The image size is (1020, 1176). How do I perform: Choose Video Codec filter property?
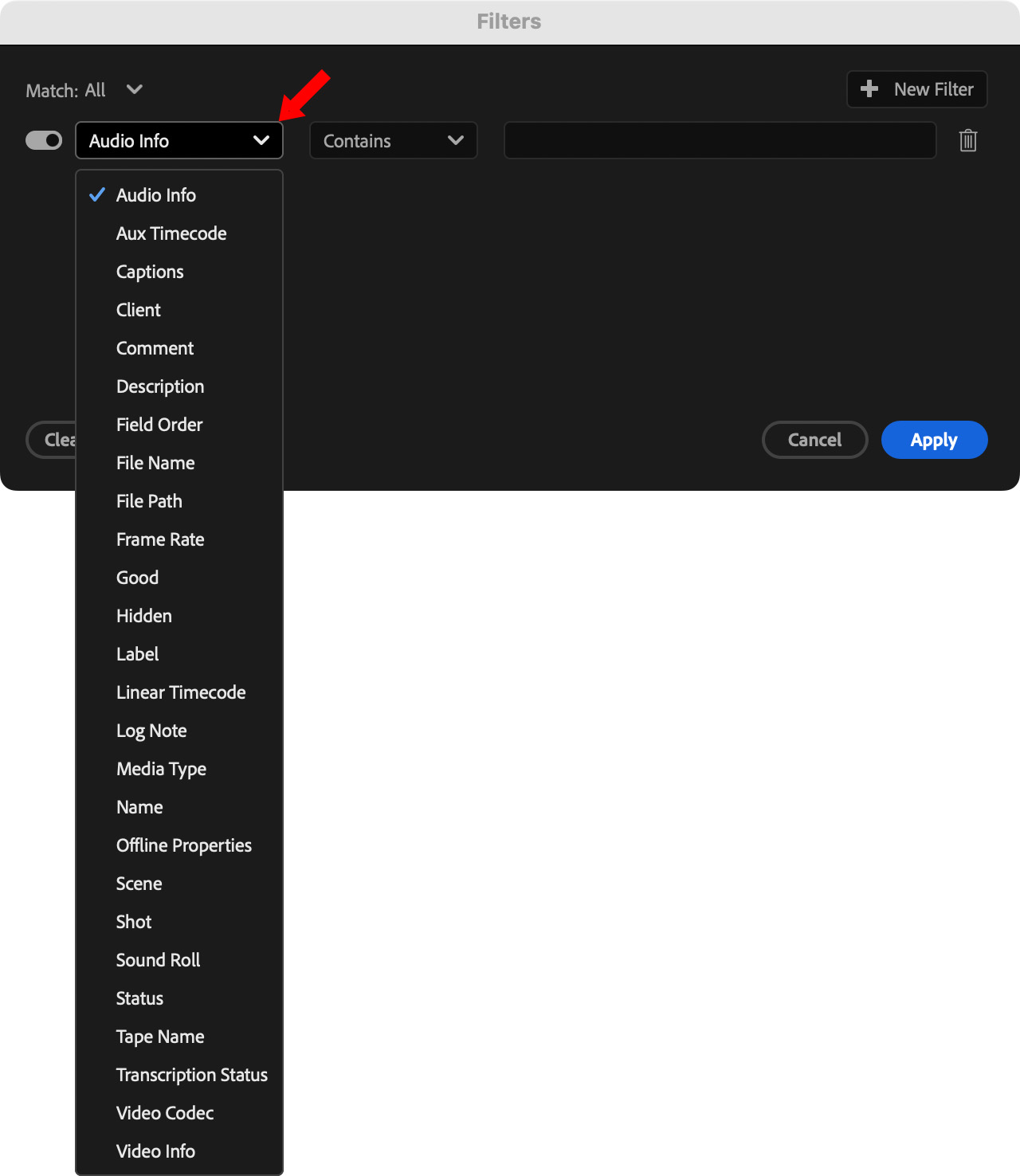(165, 1113)
